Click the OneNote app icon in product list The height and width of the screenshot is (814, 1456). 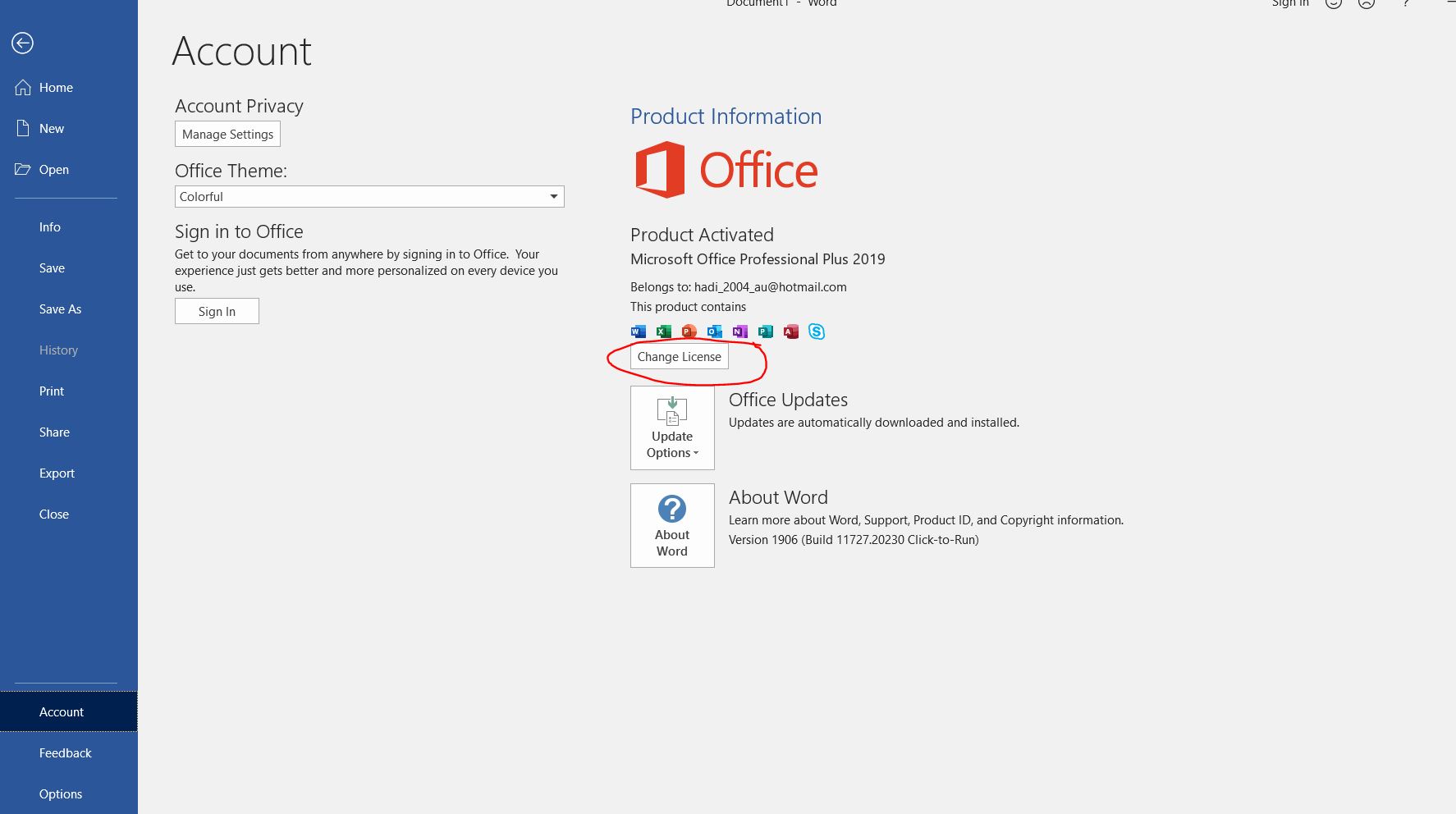click(x=740, y=332)
